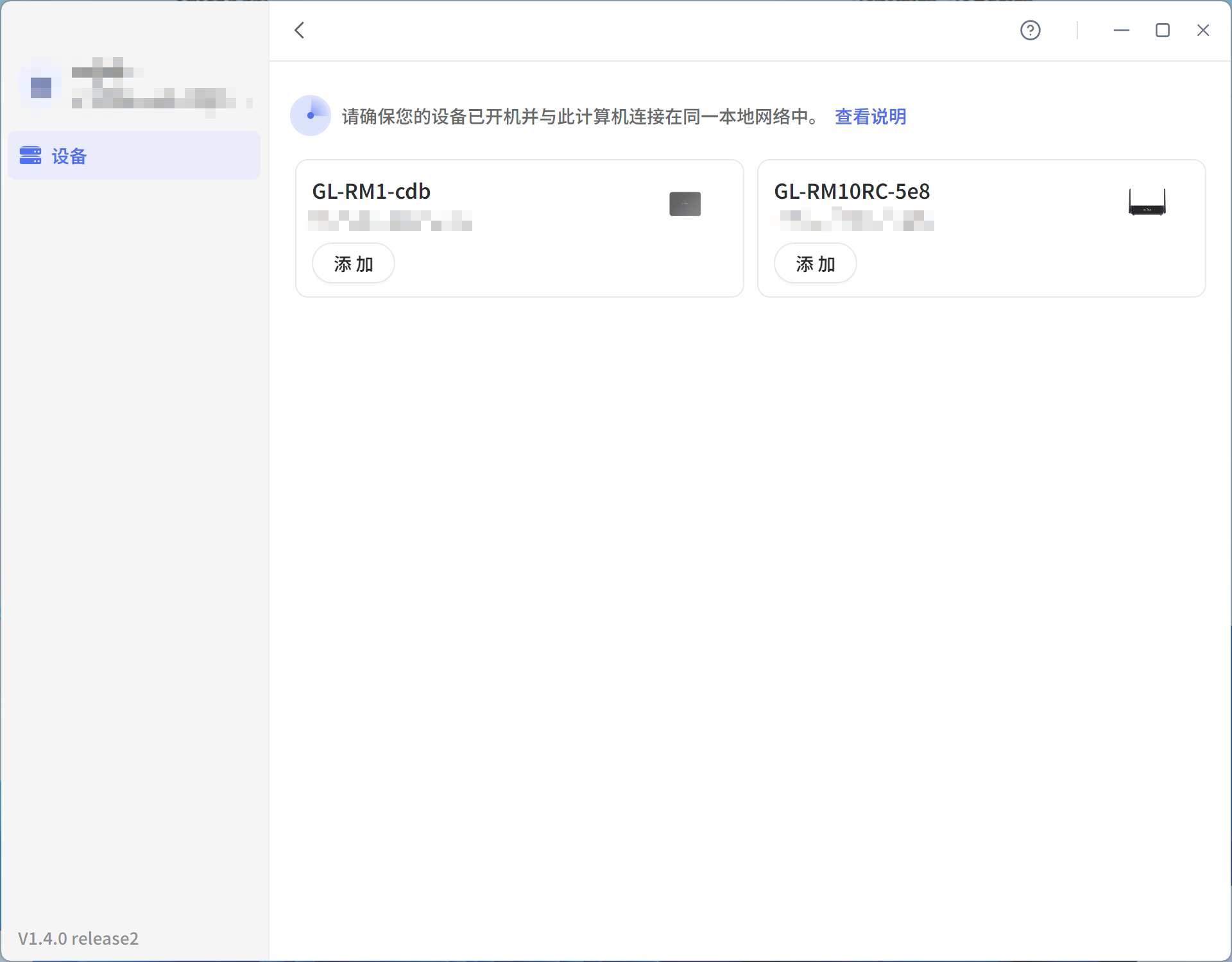Click the V1.4.0 release2 version text
The image size is (1232, 962).
[78, 938]
